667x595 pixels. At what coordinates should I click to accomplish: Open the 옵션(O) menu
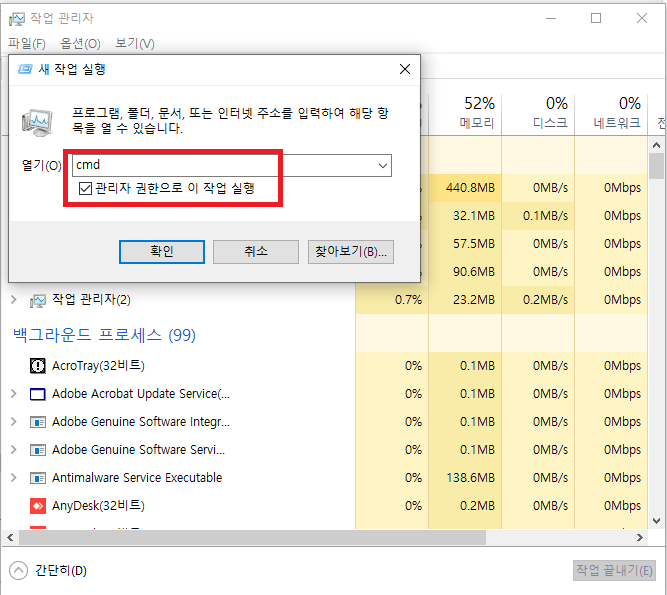[x=80, y=43]
